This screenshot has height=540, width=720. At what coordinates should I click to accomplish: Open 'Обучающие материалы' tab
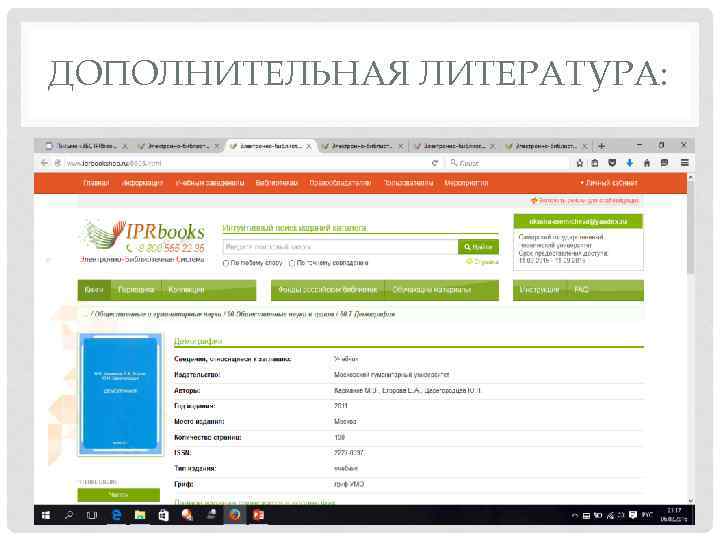432,290
